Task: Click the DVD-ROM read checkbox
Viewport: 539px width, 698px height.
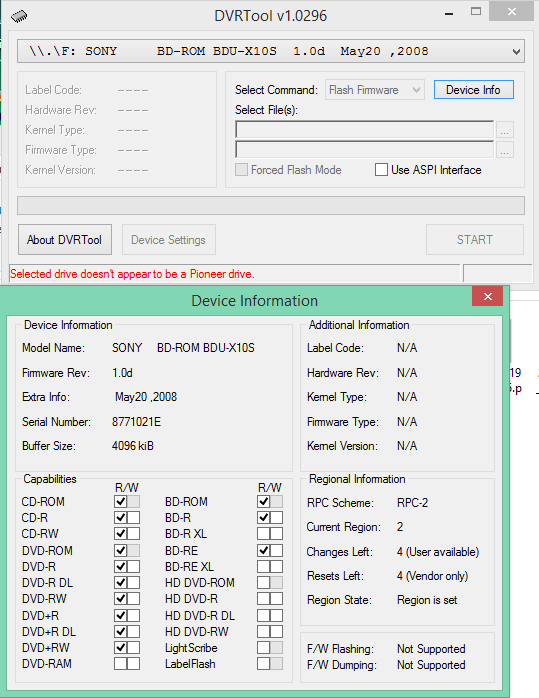Action: pos(120,551)
